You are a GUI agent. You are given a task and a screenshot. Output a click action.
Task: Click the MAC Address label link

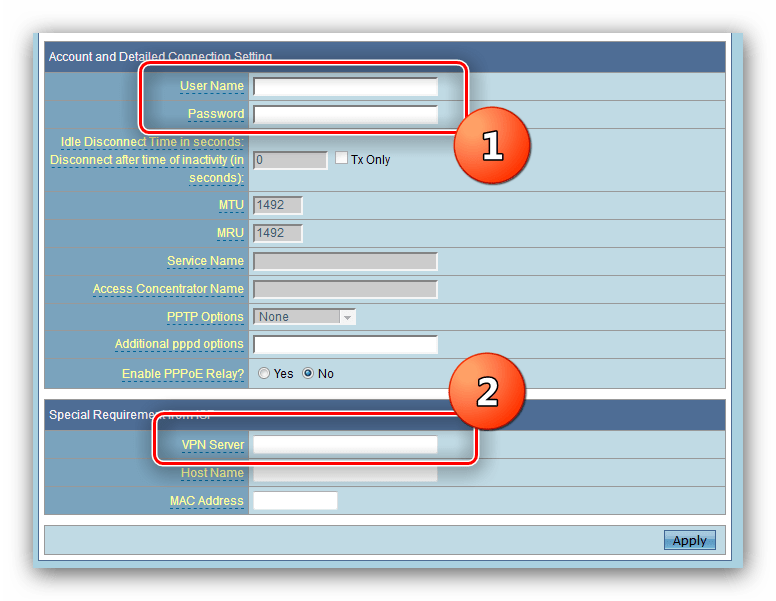click(x=207, y=501)
